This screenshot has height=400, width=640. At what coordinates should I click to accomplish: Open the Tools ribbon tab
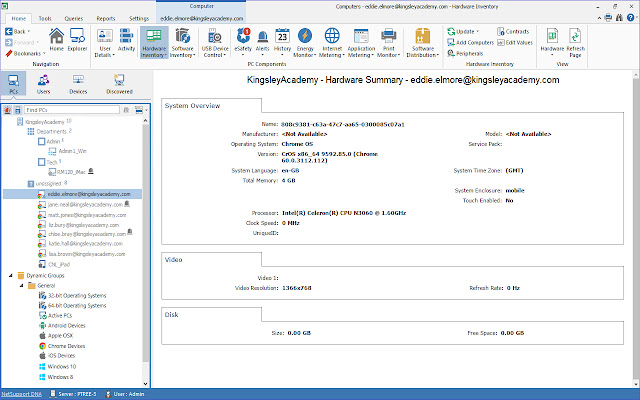45,18
